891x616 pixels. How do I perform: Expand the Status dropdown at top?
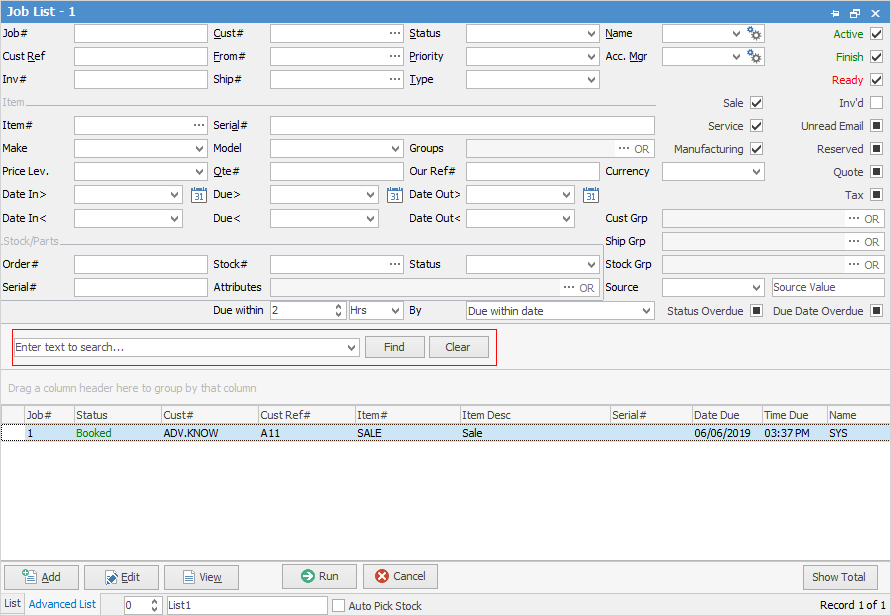[x=592, y=34]
